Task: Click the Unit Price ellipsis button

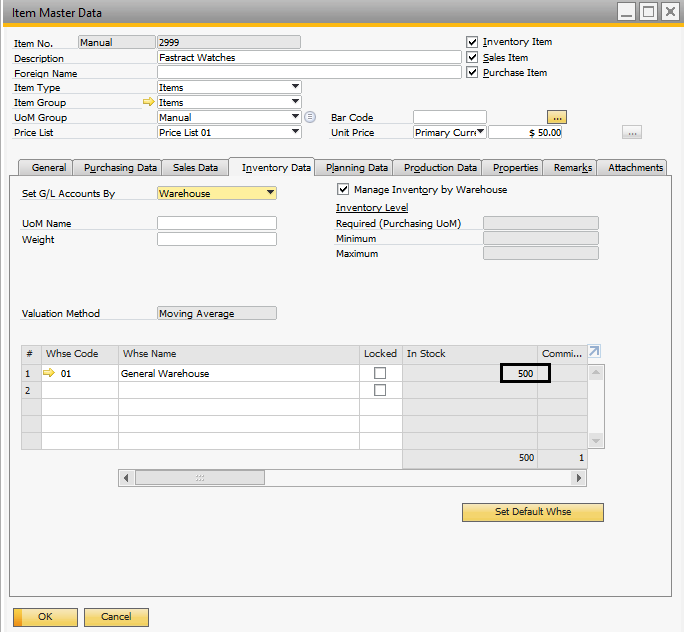Action: click(x=631, y=132)
